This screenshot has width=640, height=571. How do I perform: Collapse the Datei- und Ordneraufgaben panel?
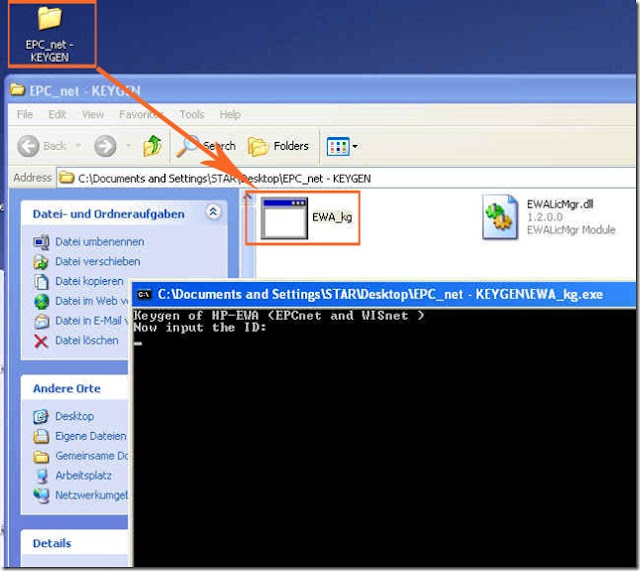[x=213, y=212]
